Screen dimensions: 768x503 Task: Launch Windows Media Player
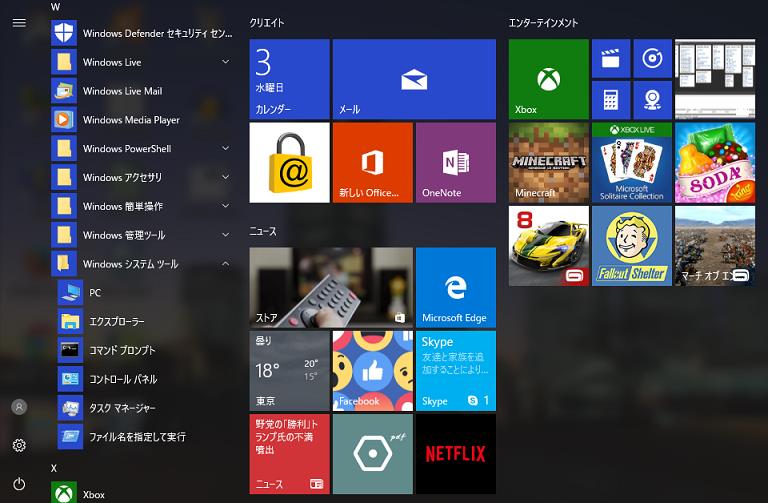click(x=142, y=120)
